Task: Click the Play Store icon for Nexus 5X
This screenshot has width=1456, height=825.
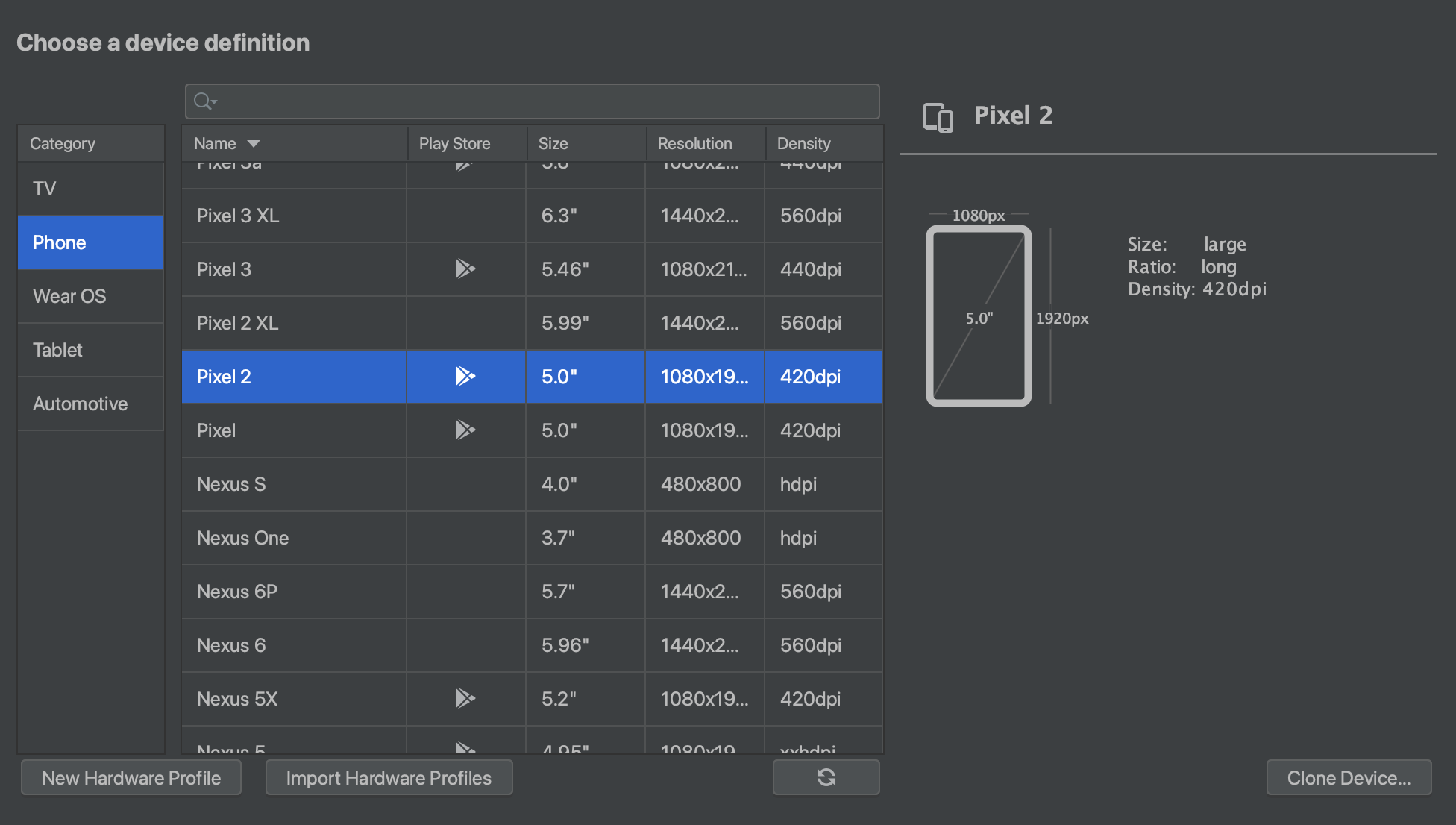Action: (x=465, y=698)
